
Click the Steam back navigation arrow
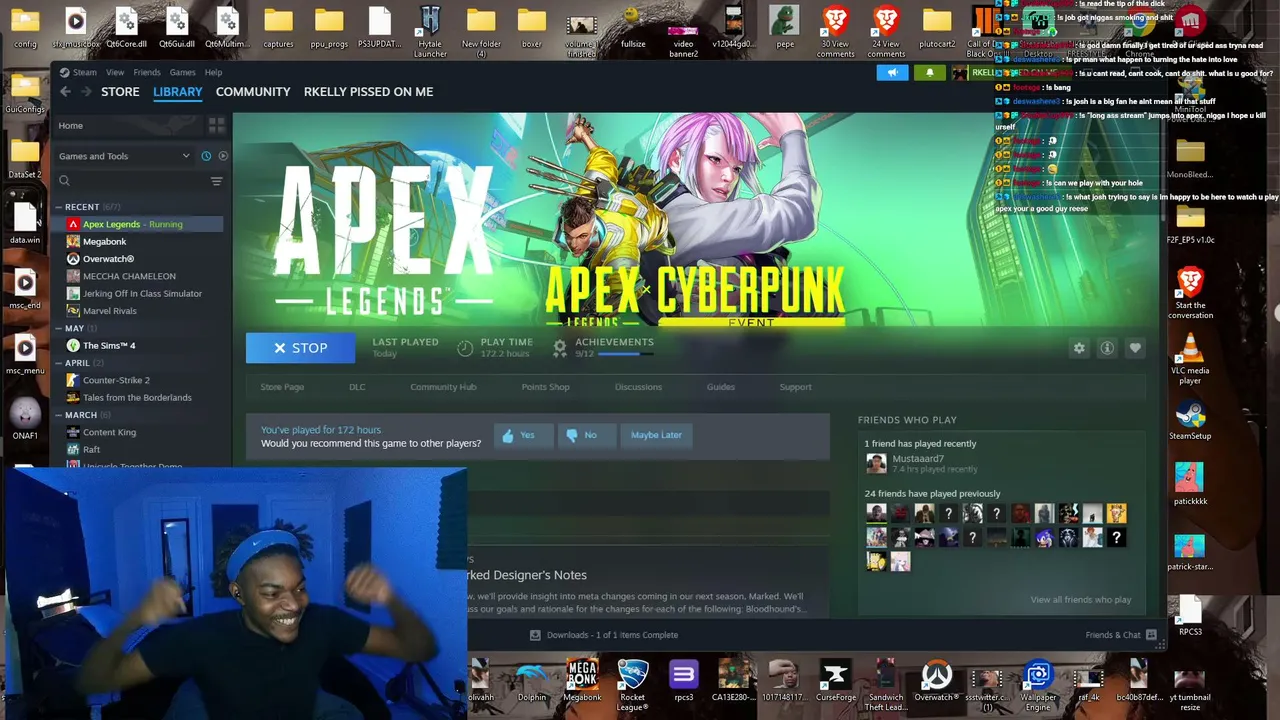point(65,92)
